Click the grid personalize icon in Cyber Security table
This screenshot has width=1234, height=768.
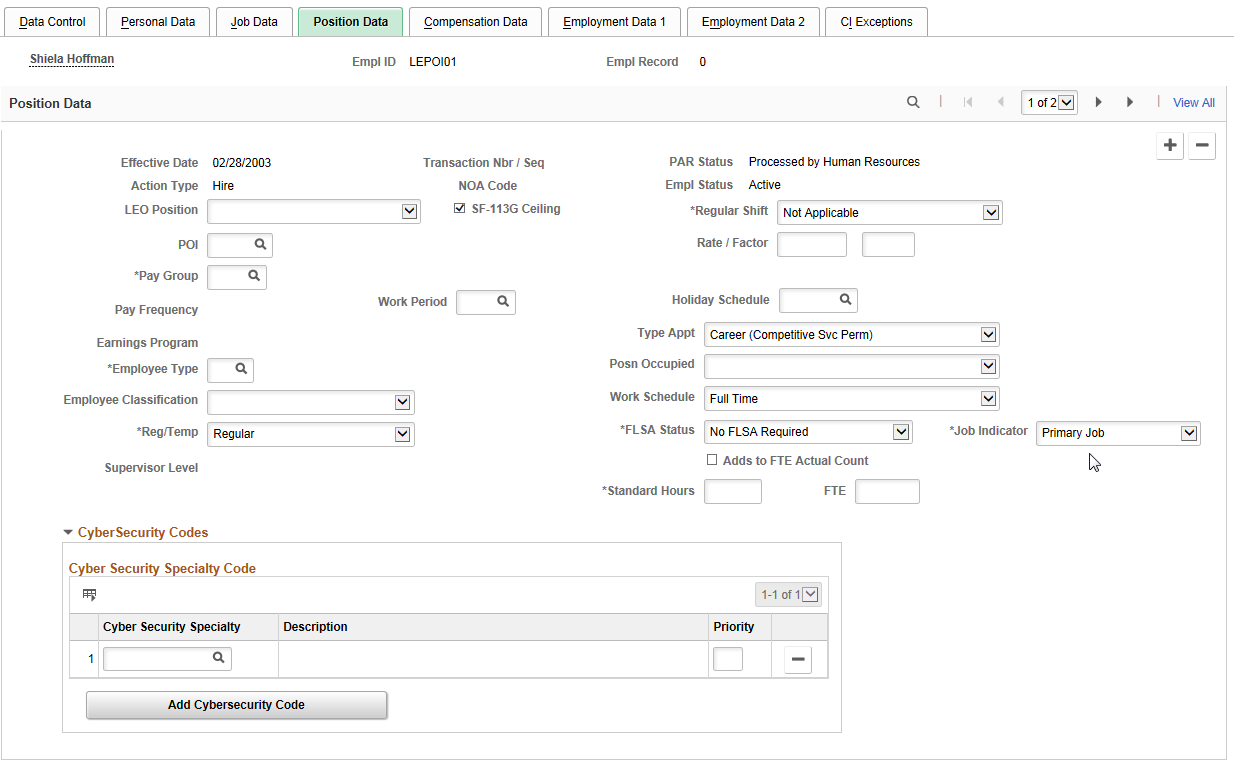point(90,594)
